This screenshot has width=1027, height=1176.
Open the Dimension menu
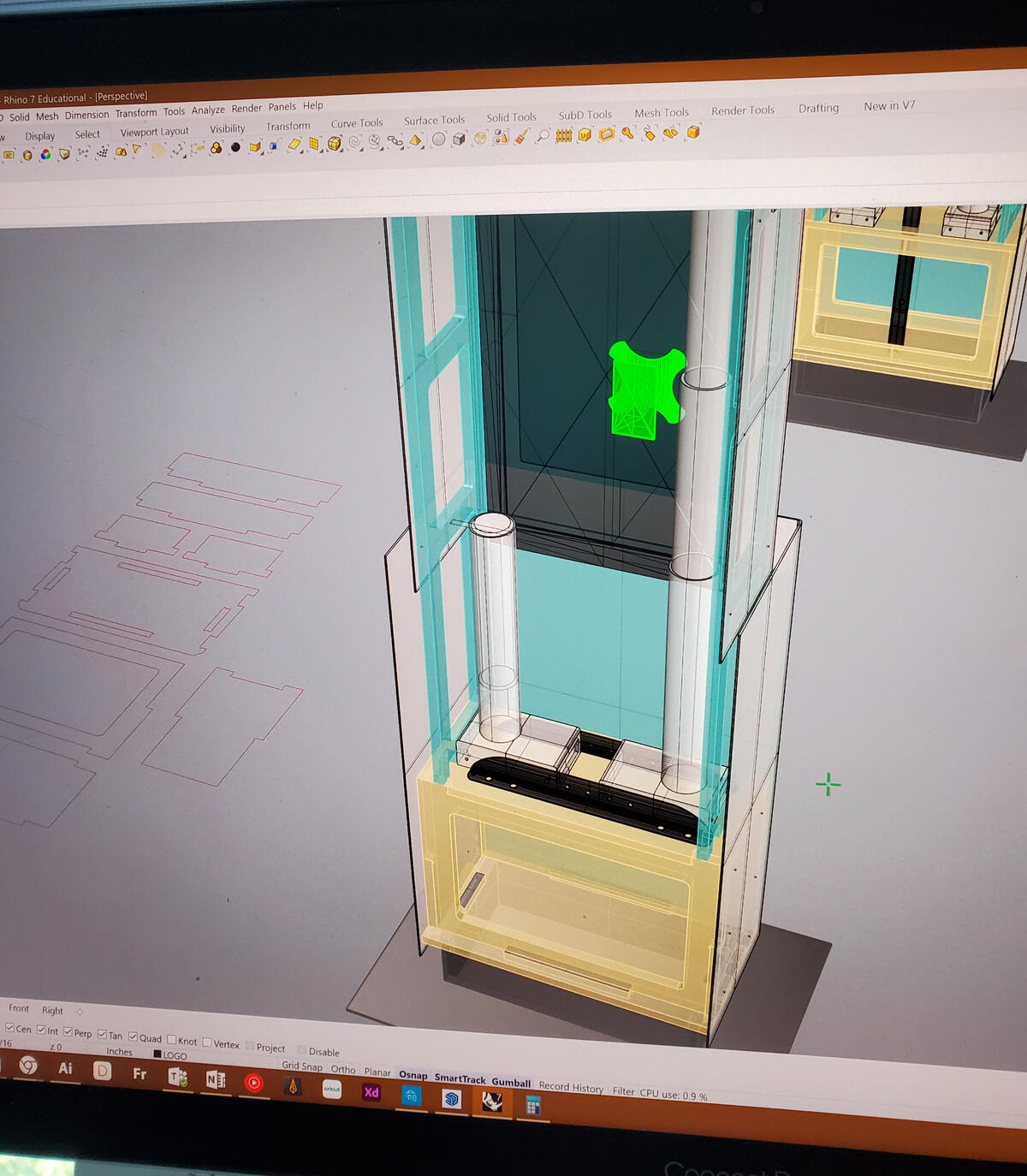click(x=87, y=115)
